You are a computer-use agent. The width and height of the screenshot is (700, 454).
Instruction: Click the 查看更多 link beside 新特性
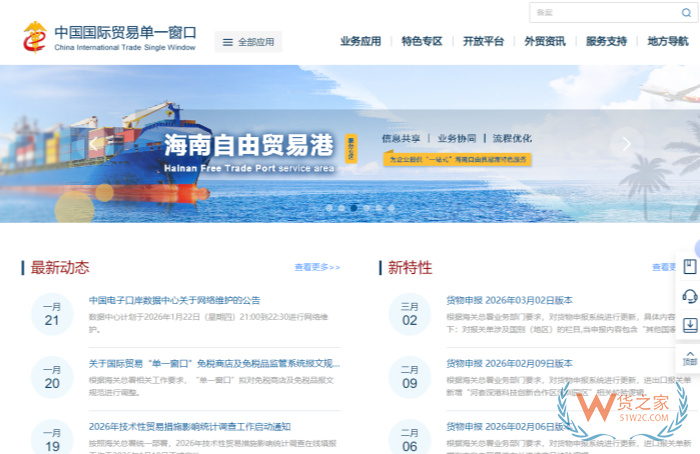pos(664,267)
